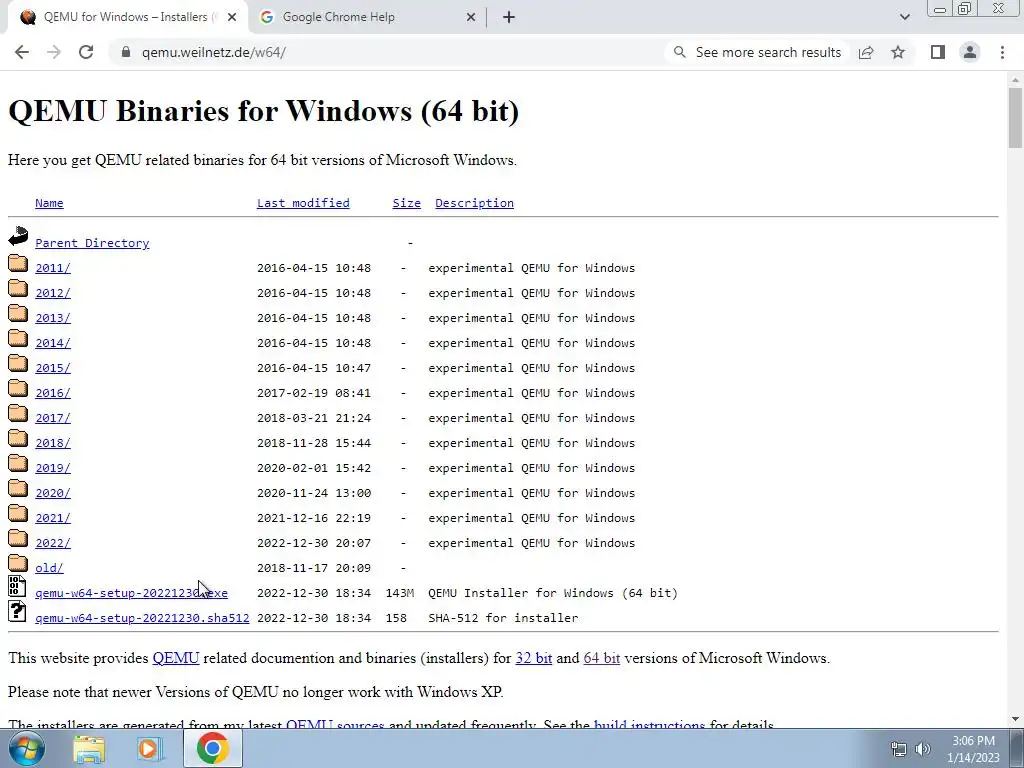Image resolution: width=1024 pixels, height=768 pixels.
Task: Follow the QEMU link in the paragraph
Action: point(176,658)
